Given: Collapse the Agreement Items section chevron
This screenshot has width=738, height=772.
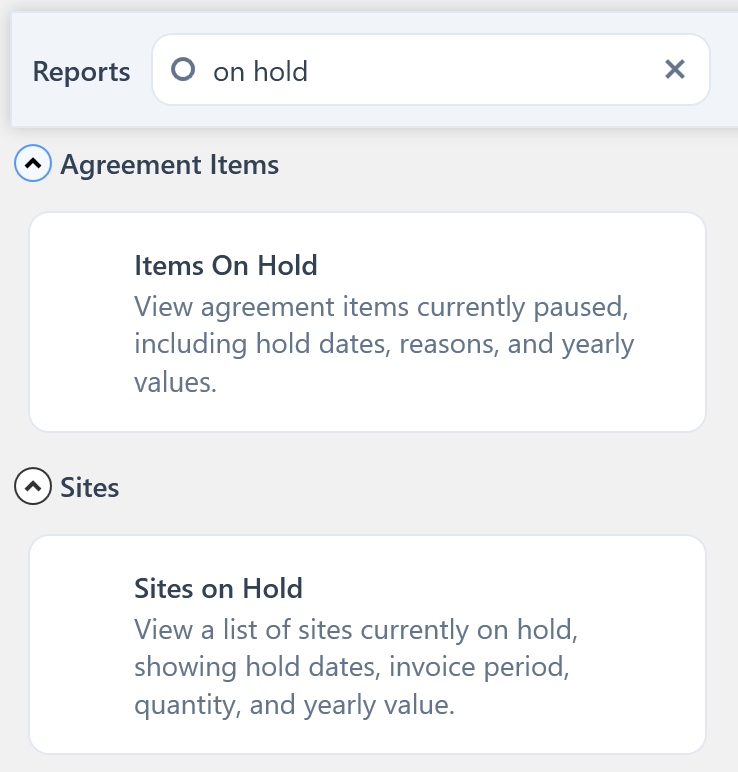Looking at the screenshot, I should [x=33, y=164].
